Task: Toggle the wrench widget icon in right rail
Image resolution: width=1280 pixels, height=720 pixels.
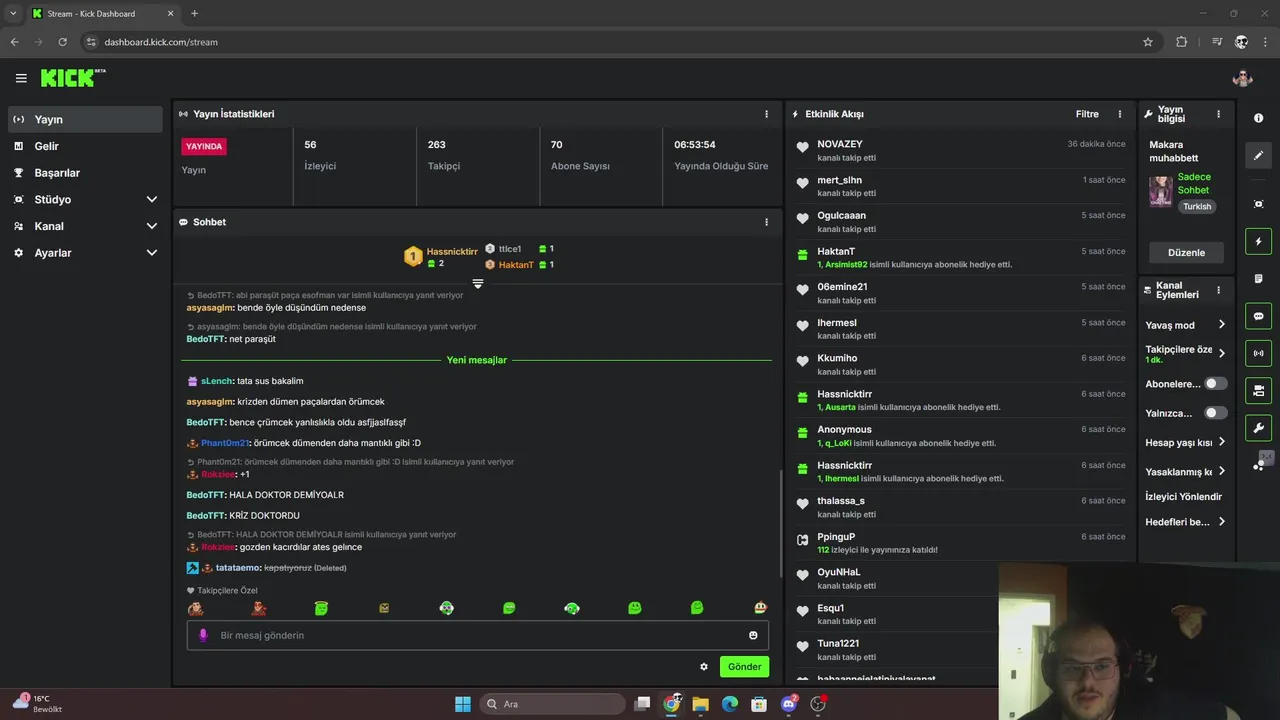Action: pos(1258,428)
